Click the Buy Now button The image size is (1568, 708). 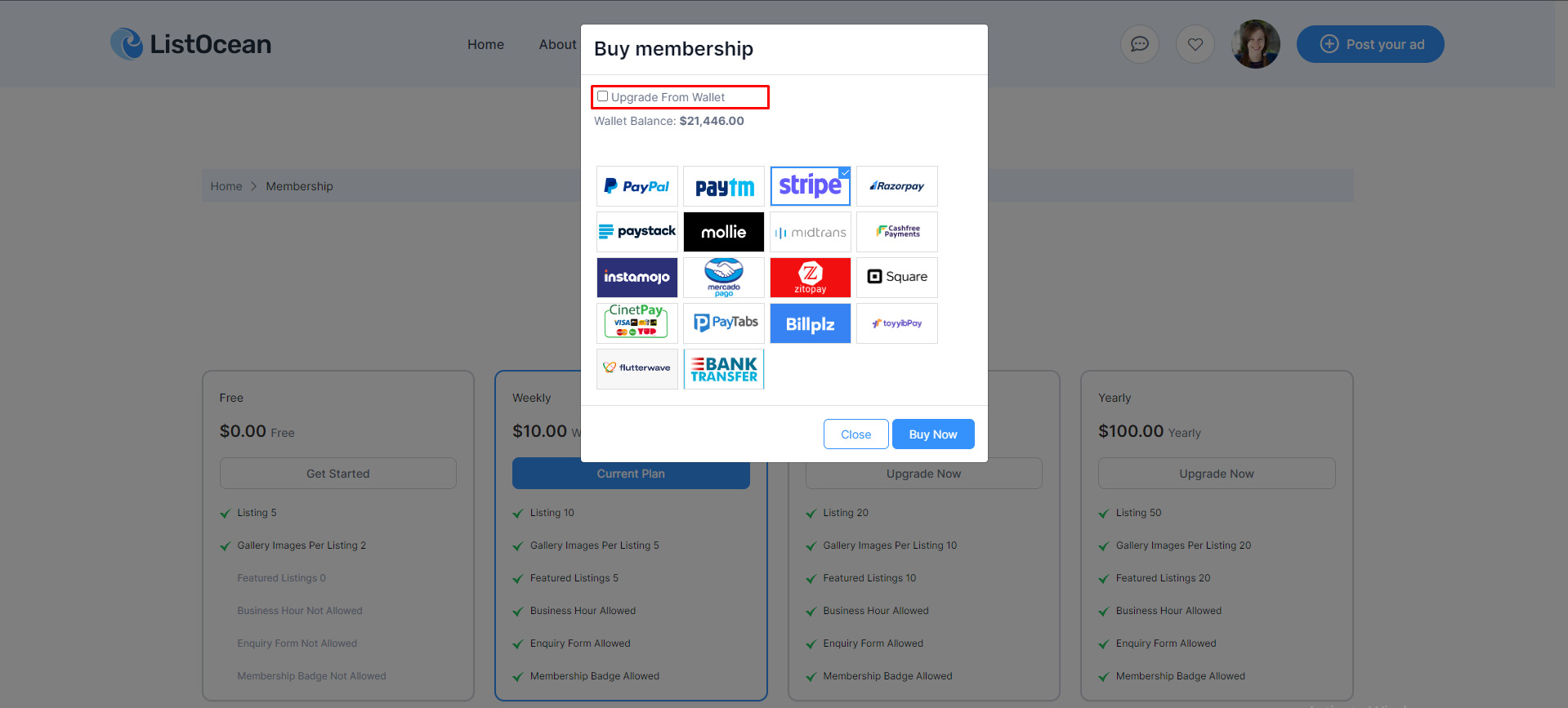[933, 434]
